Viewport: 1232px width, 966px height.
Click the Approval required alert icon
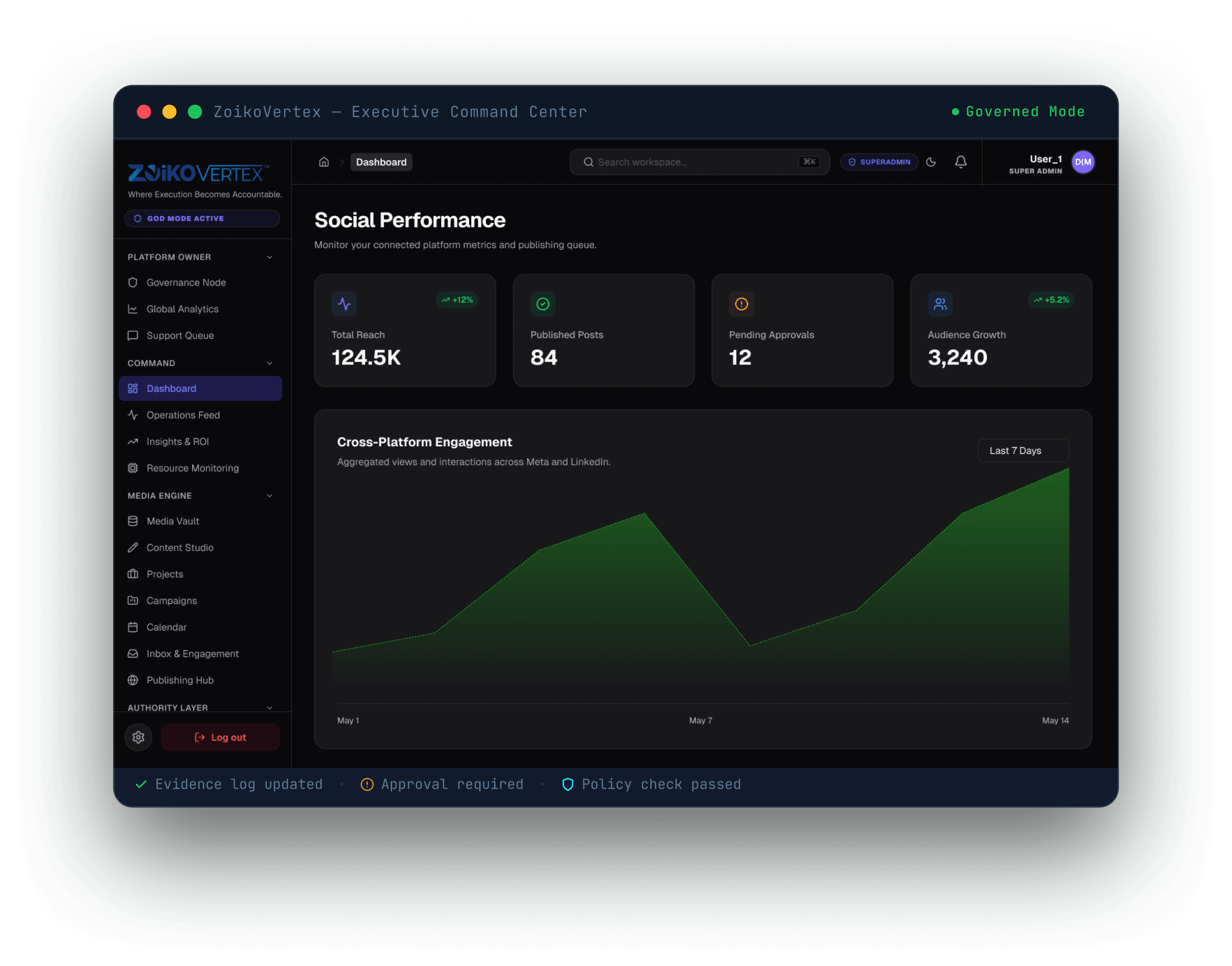367,784
